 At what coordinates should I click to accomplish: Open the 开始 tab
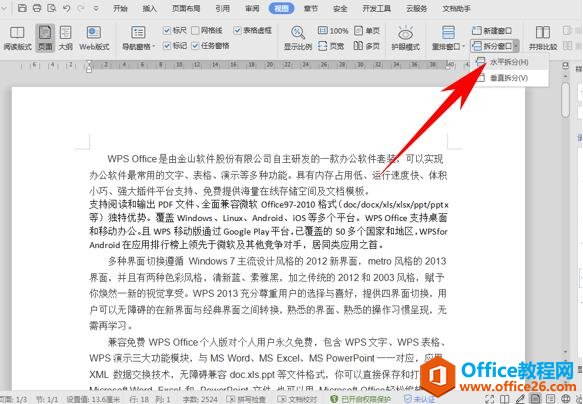[x=120, y=8]
